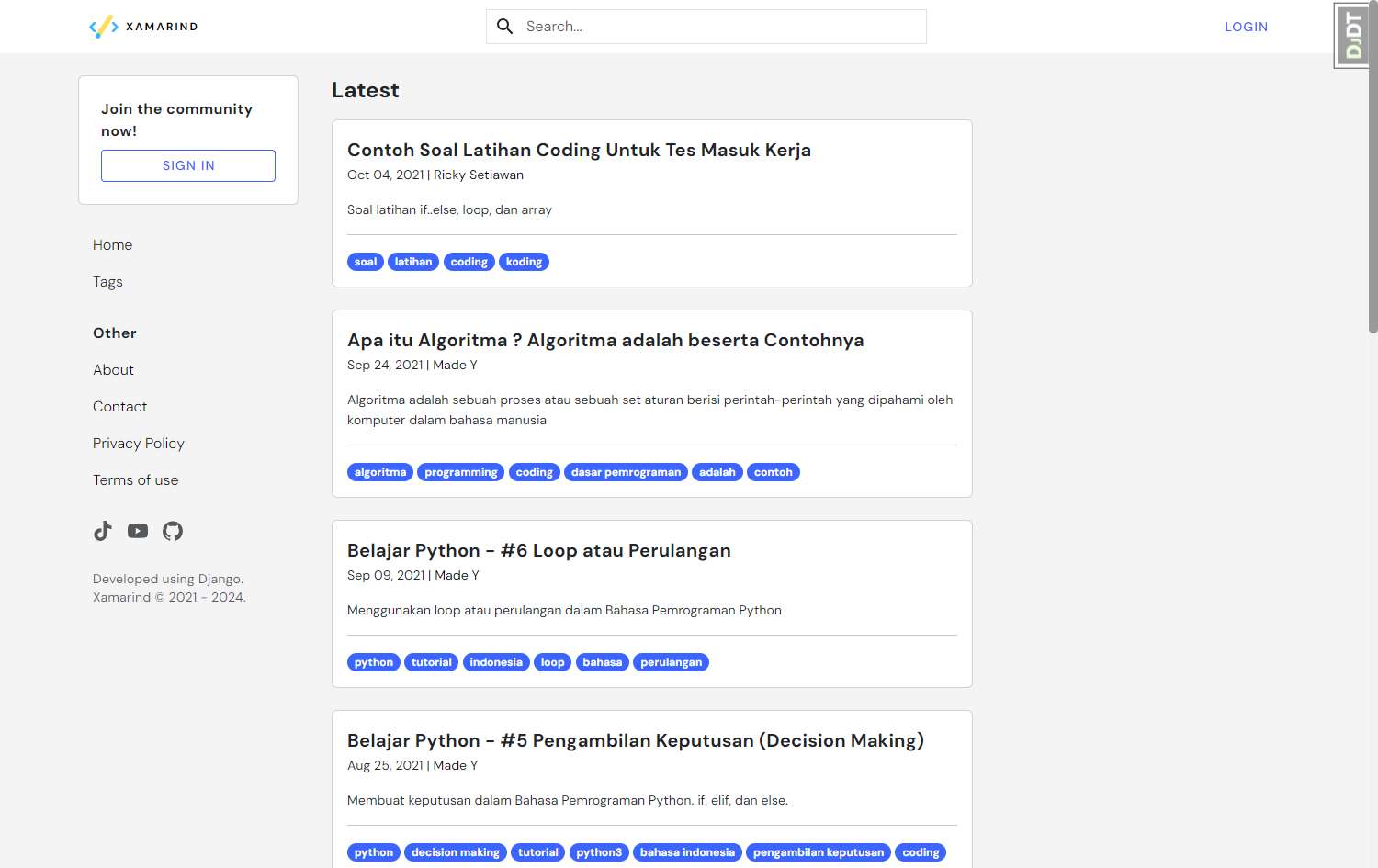1378x868 pixels.
Task: Open Belajar Python #5 Pengambilan Keputusan article
Action: [x=636, y=740]
